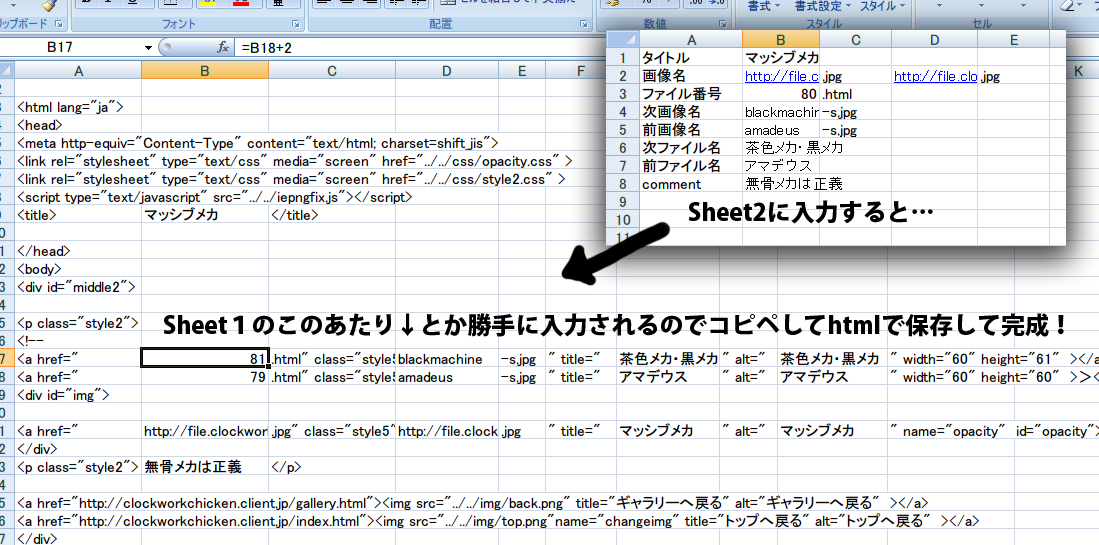Viewport: 1099px width, 545px height.
Task: Click the link row referencing style2.css
Action: 291,179
